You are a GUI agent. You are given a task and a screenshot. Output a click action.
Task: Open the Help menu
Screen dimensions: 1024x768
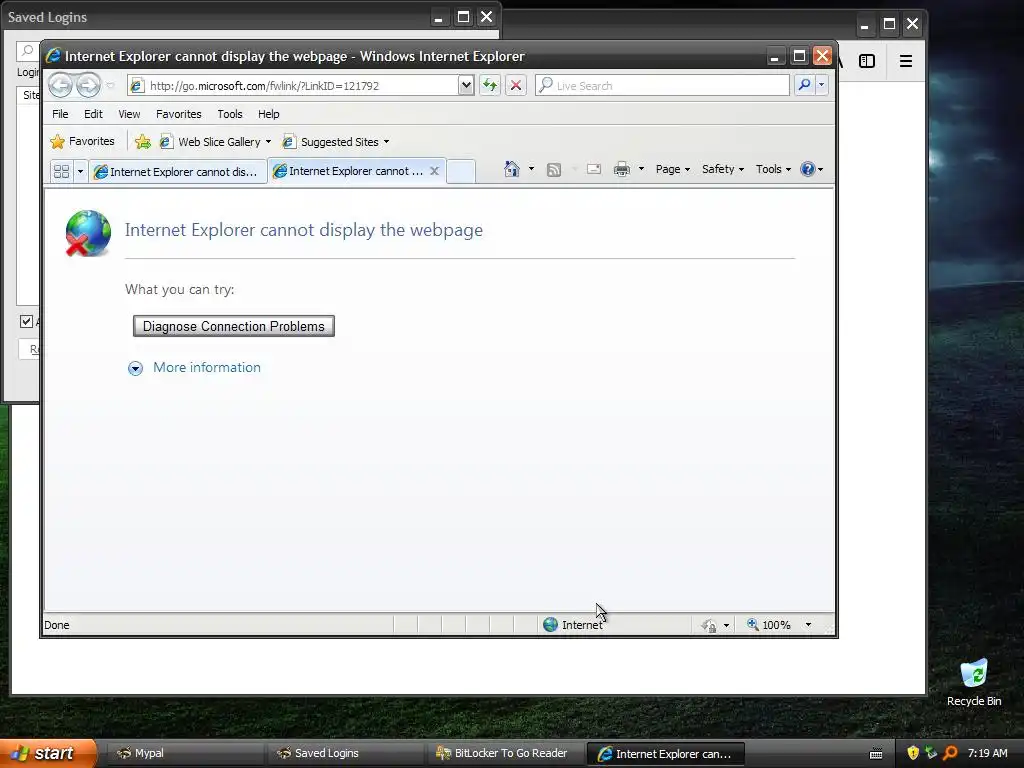[x=268, y=114]
